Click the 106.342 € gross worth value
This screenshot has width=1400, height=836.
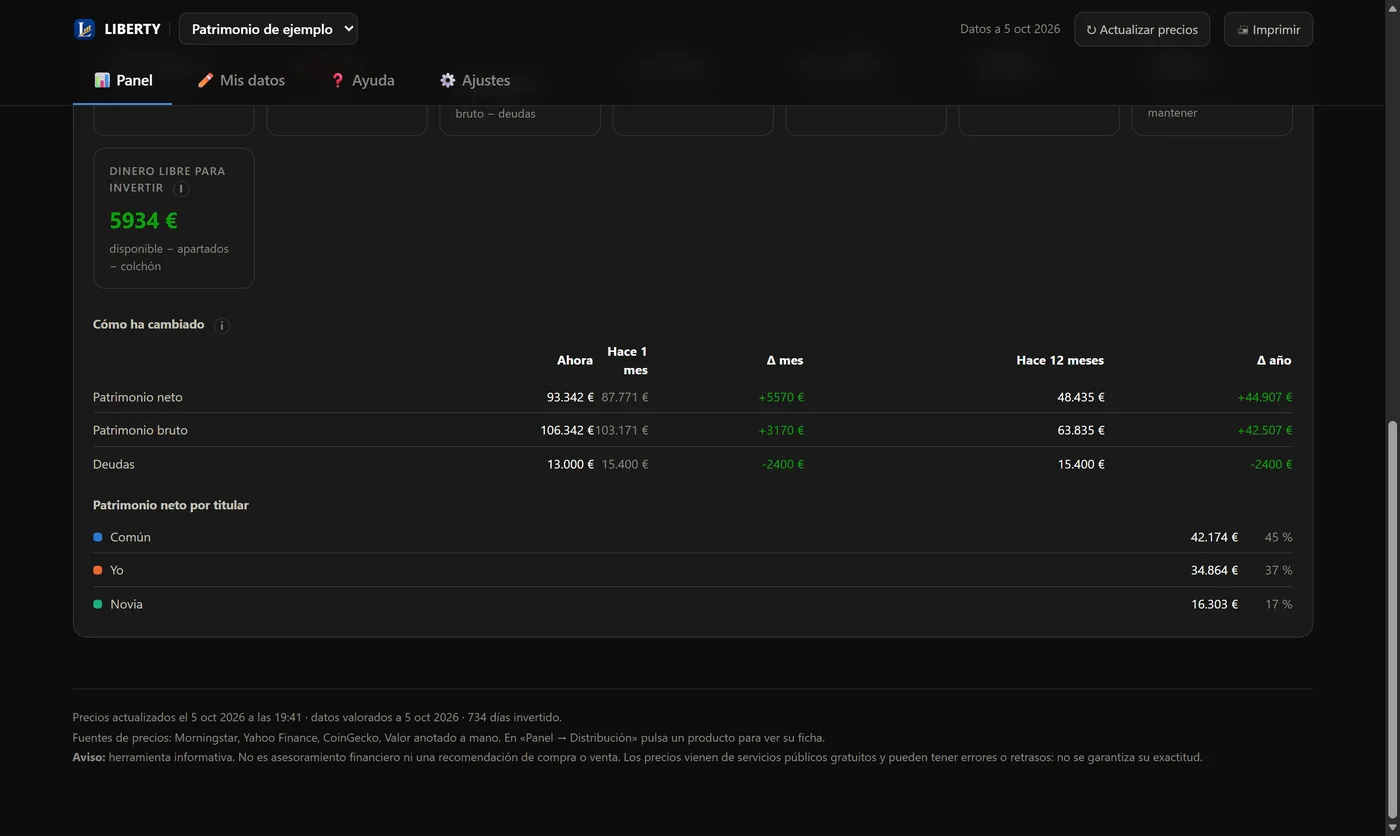[x=567, y=430]
